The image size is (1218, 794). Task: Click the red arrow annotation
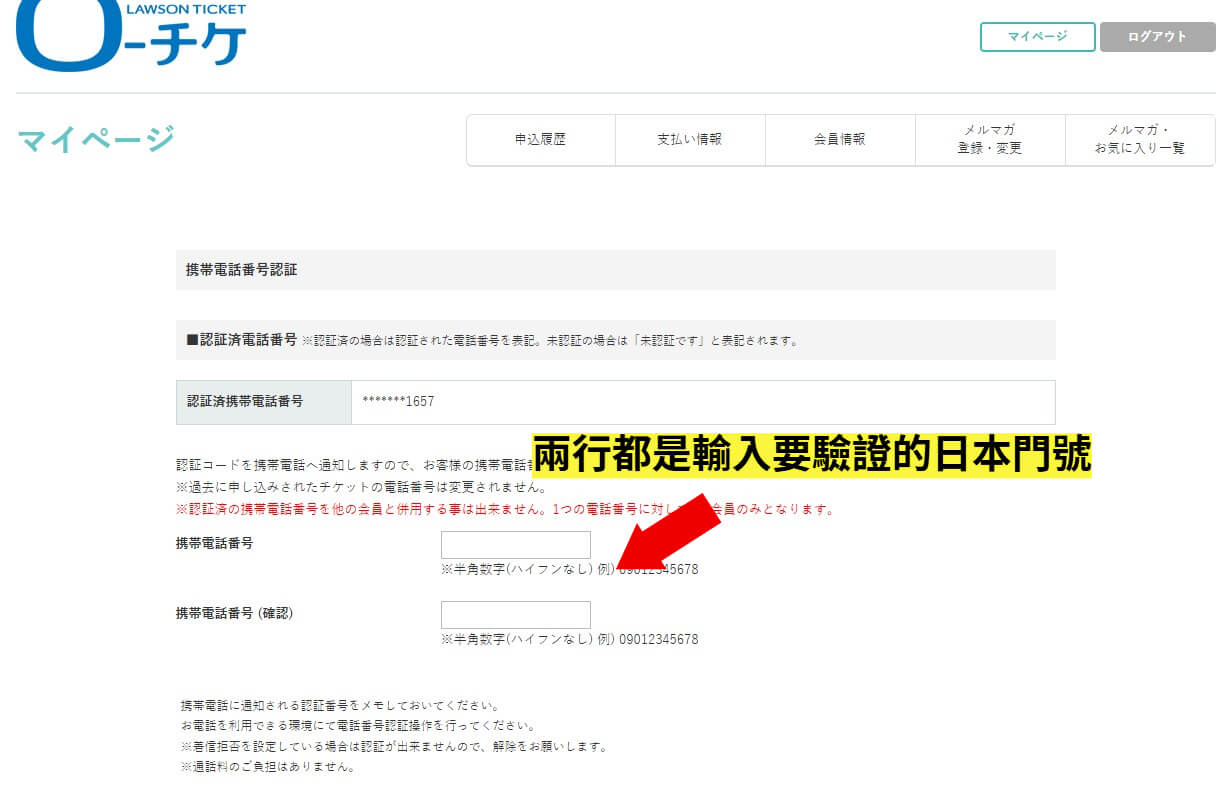tap(670, 530)
